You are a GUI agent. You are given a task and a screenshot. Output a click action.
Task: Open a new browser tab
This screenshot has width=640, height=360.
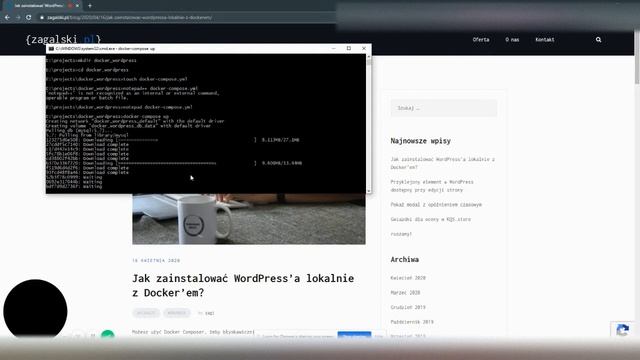(90, 6)
